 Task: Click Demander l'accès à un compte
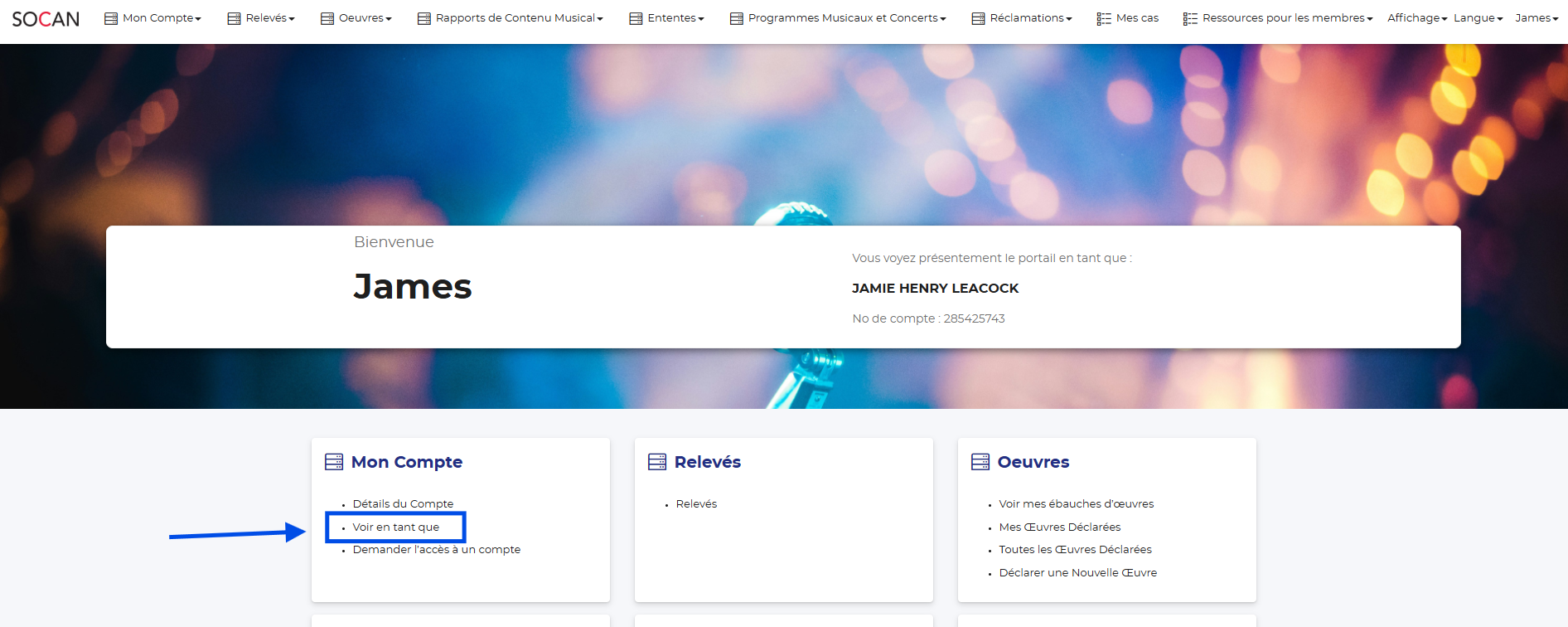437,550
